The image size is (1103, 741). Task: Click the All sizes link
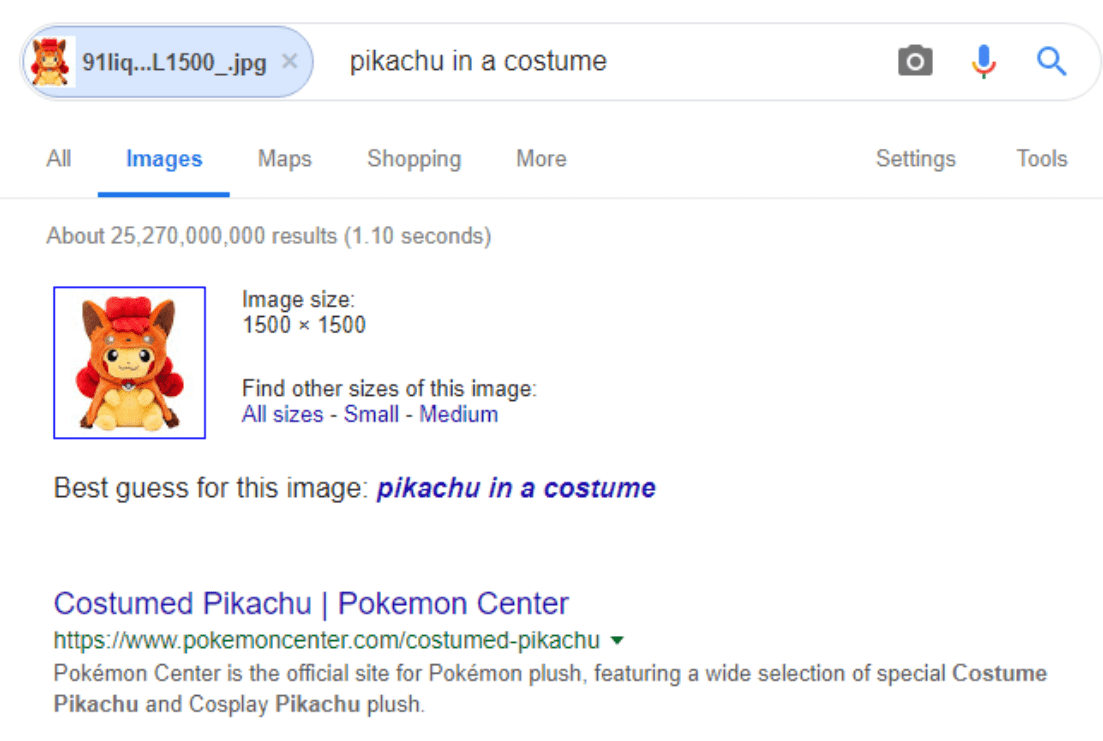coord(282,414)
